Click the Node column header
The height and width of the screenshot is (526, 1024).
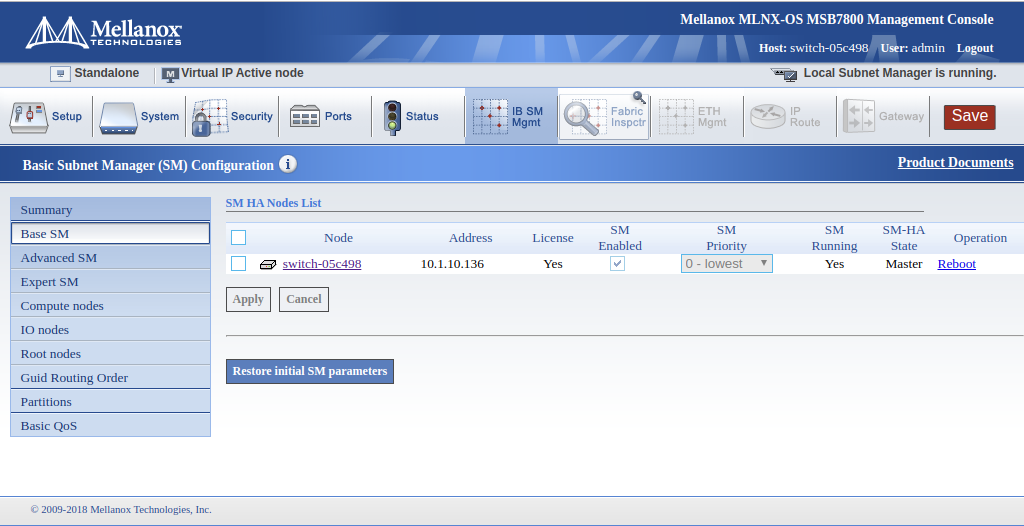click(x=338, y=238)
